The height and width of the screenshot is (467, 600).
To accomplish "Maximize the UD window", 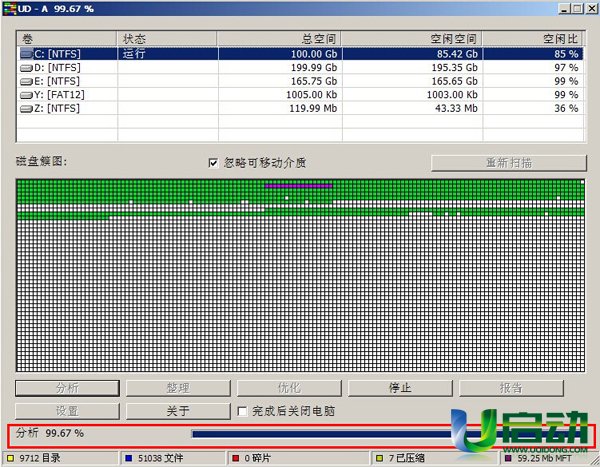I will pyautogui.click(x=577, y=8).
